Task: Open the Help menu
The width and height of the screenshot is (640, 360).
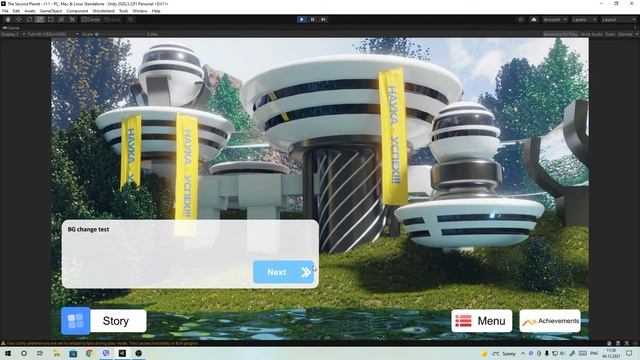Action: pos(156,11)
